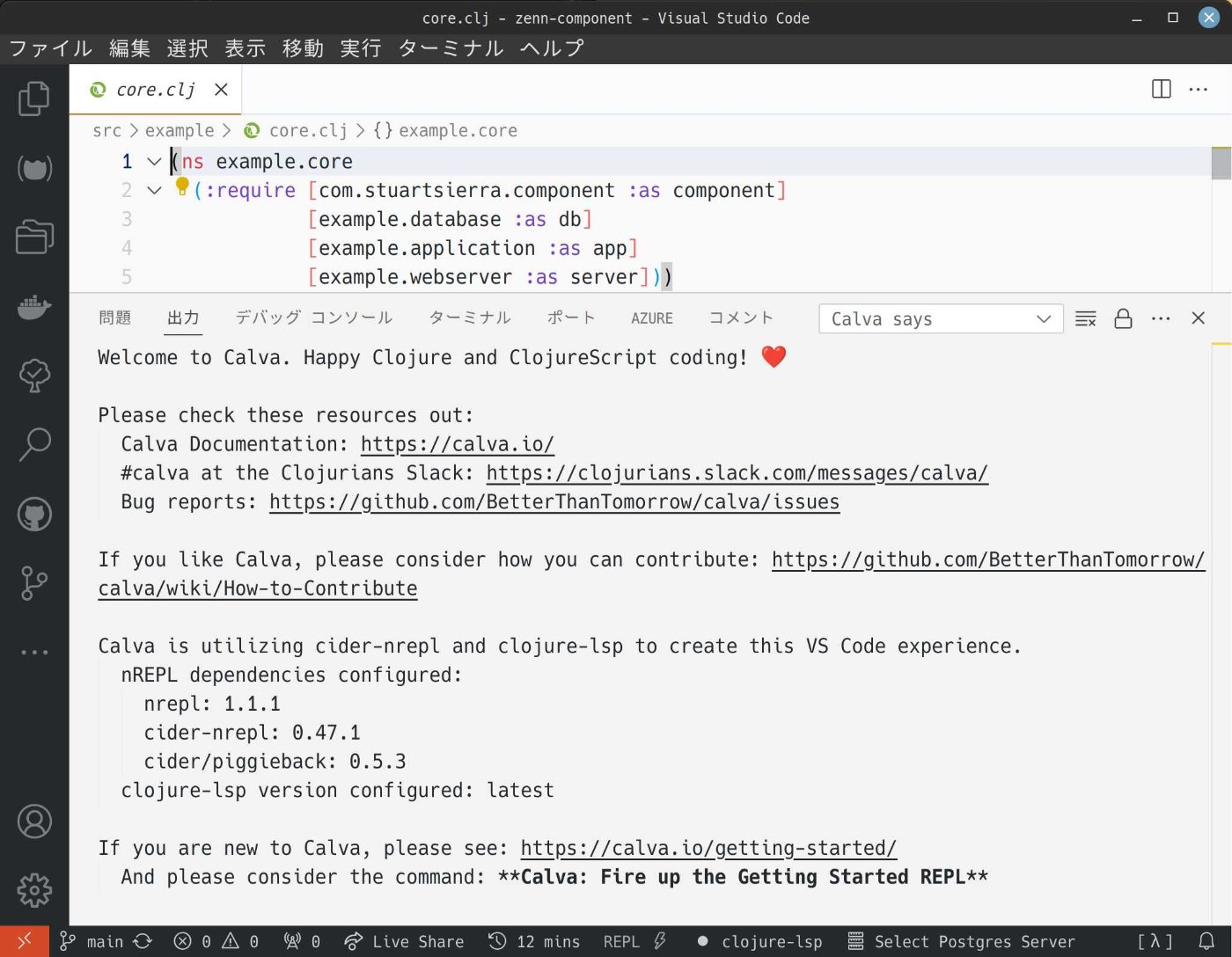The height and width of the screenshot is (957, 1232).
Task: Open the Search view in activity bar
Action: click(34, 444)
